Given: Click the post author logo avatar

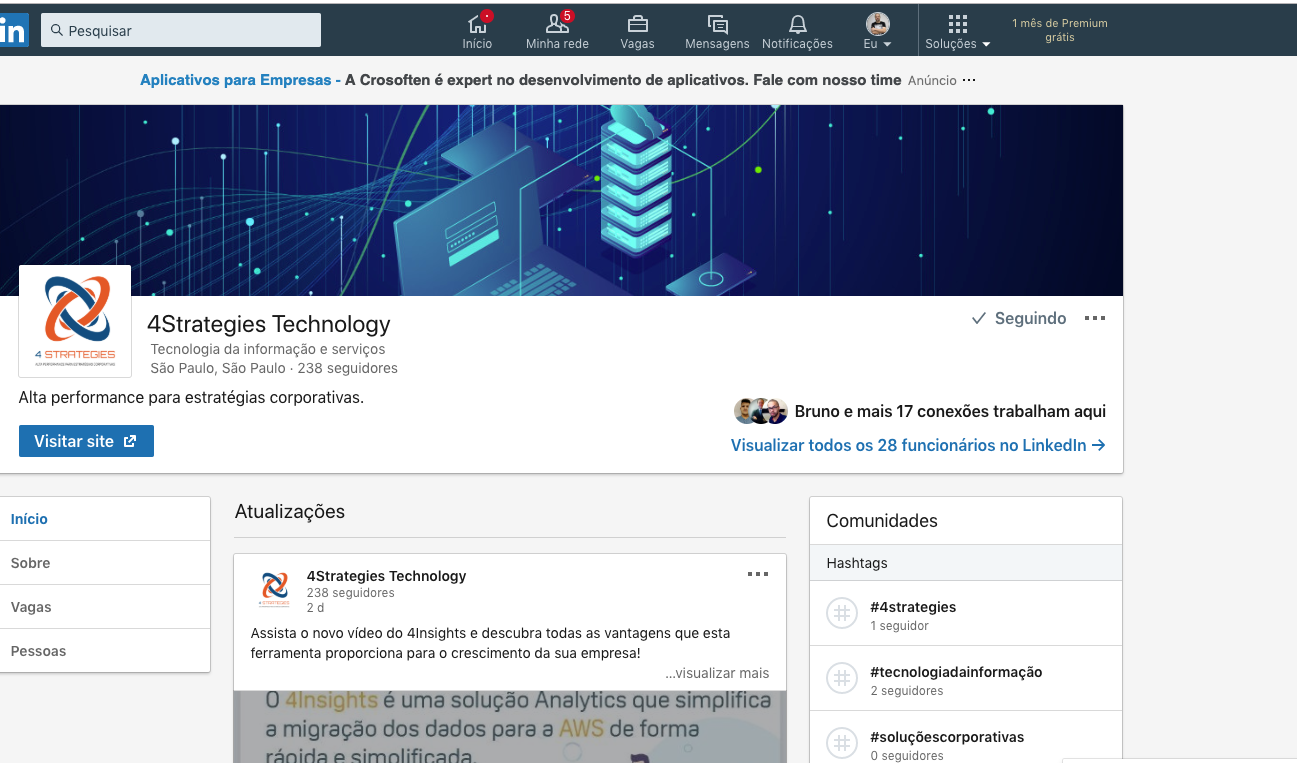Looking at the screenshot, I should click(x=274, y=590).
